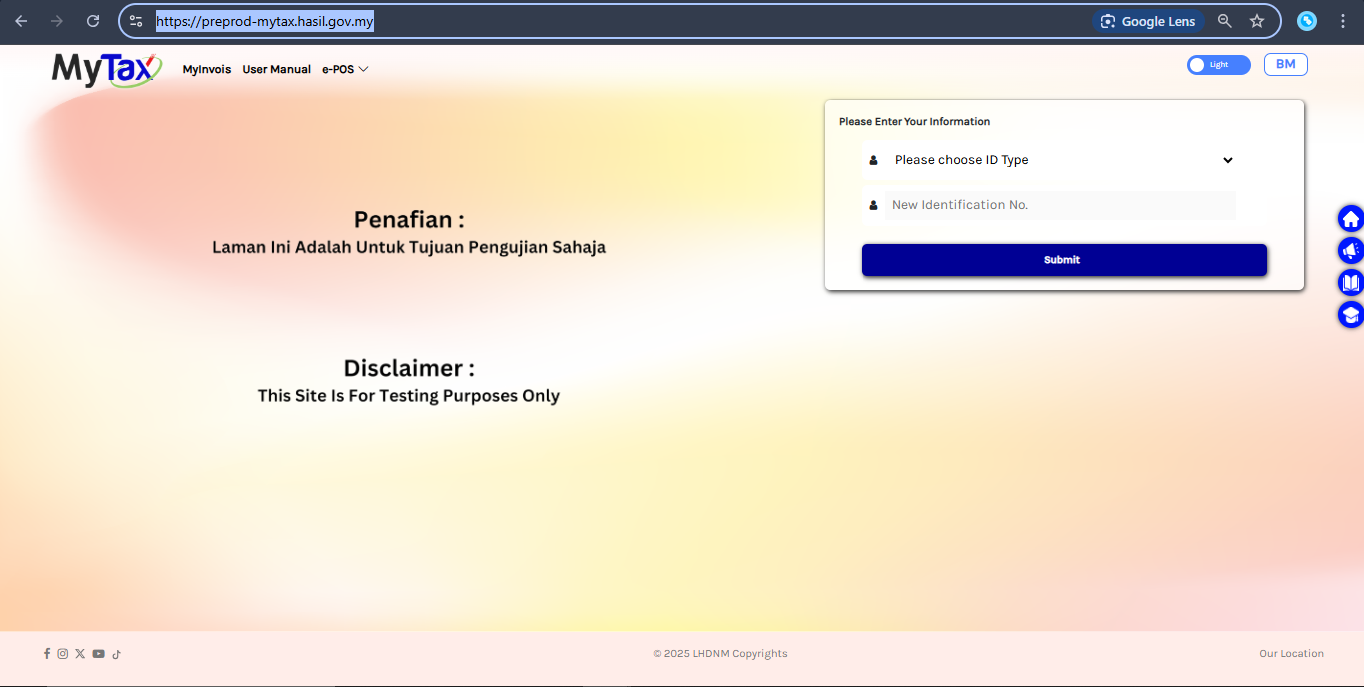The width and height of the screenshot is (1364, 687).
Task: Click the New Identification No. field
Action: 1059,205
